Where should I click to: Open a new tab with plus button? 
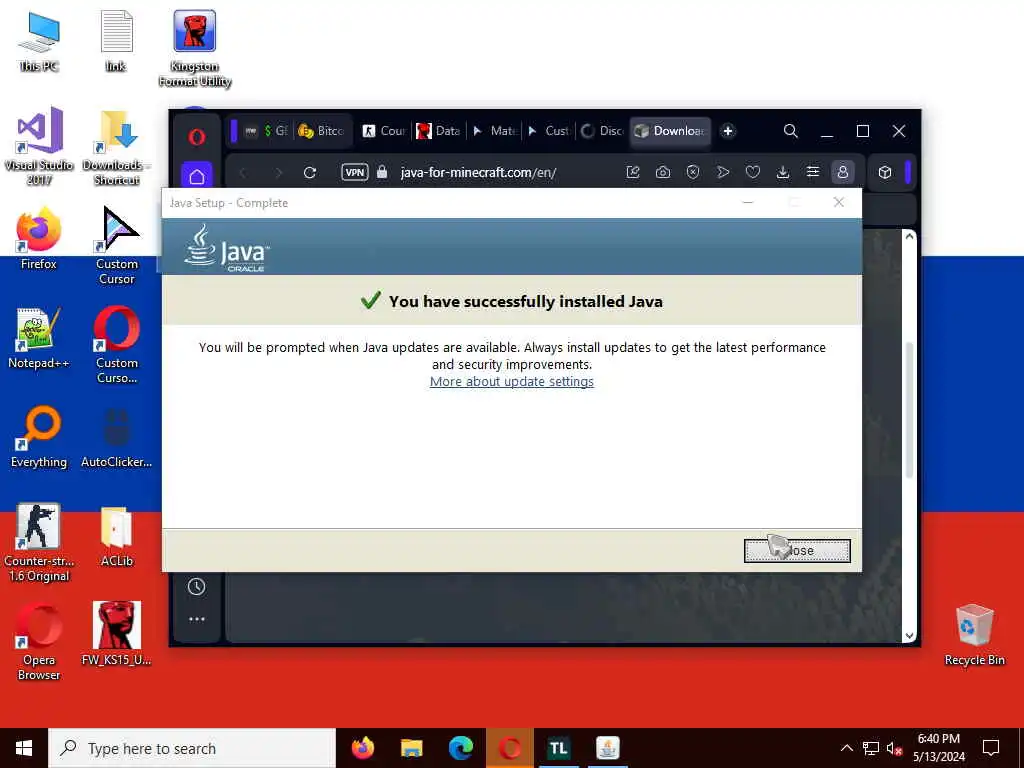click(728, 131)
